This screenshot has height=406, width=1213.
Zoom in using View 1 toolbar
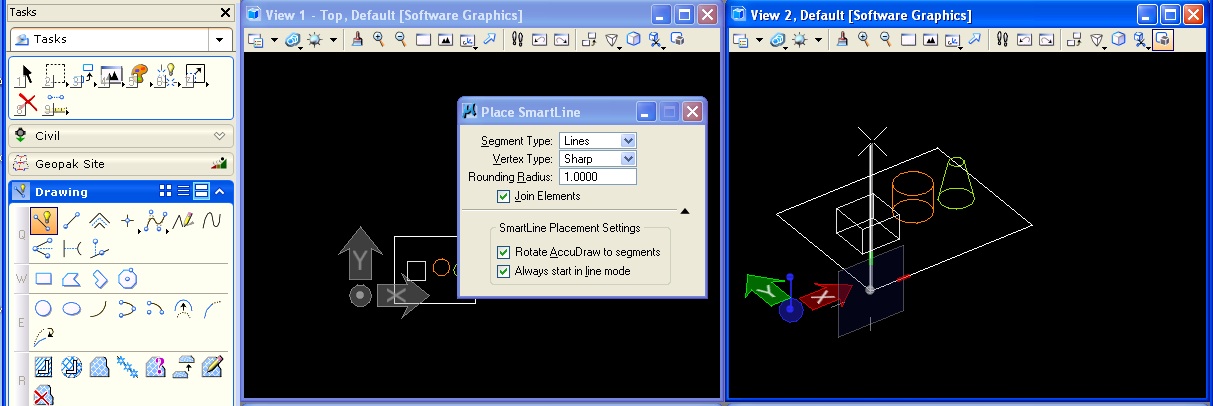(x=379, y=40)
